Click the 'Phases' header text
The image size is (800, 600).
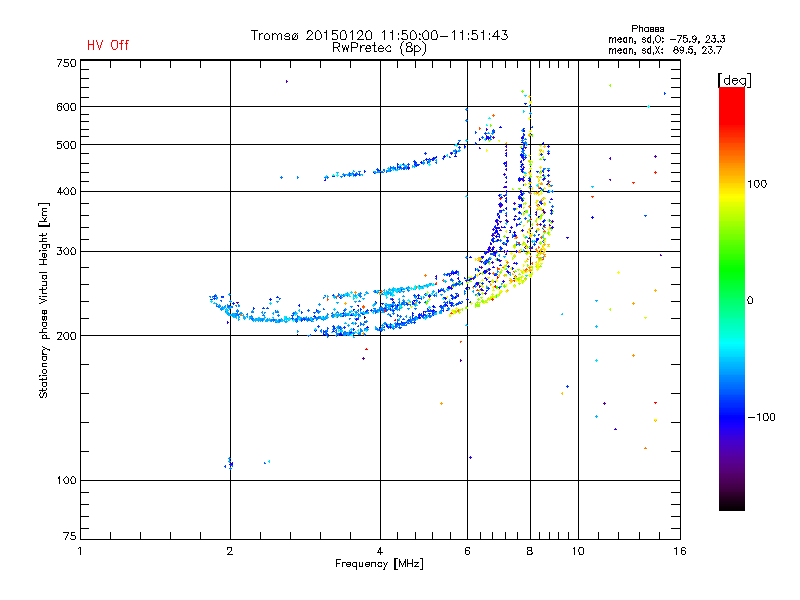(647, 29)
